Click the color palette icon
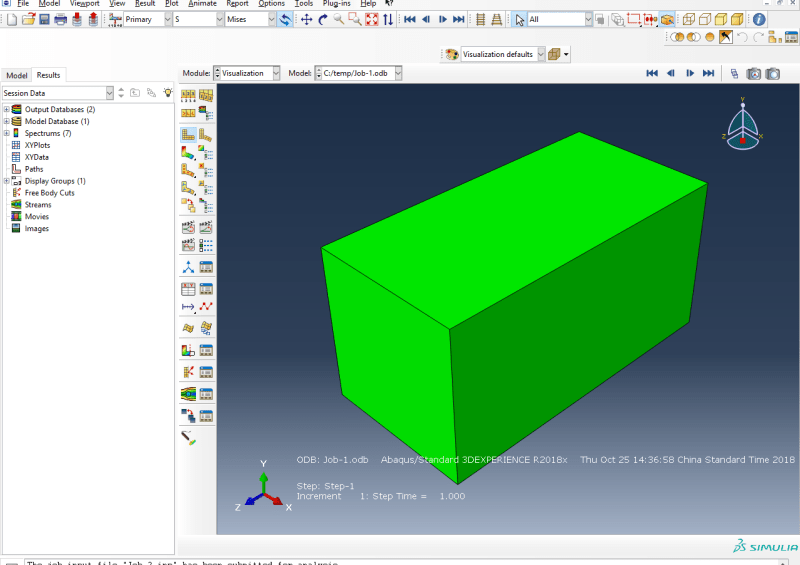The width and height of the screenshot is (800, 565). pyautogui.click(x=452, y=54)
